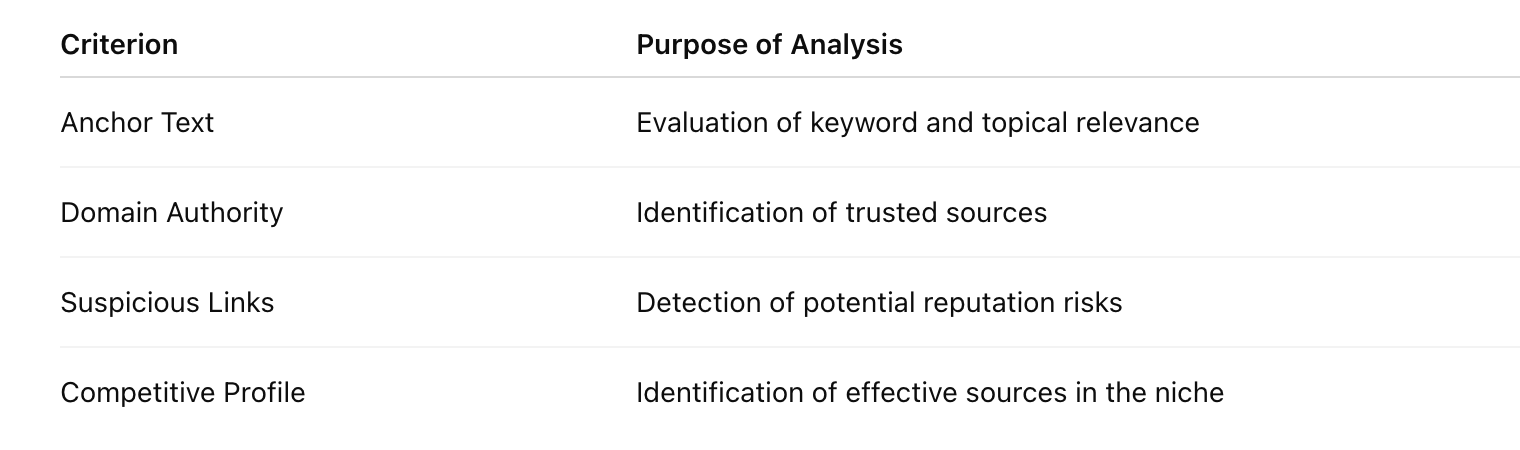Click the Identification of trusted sources text

(841, 213)
